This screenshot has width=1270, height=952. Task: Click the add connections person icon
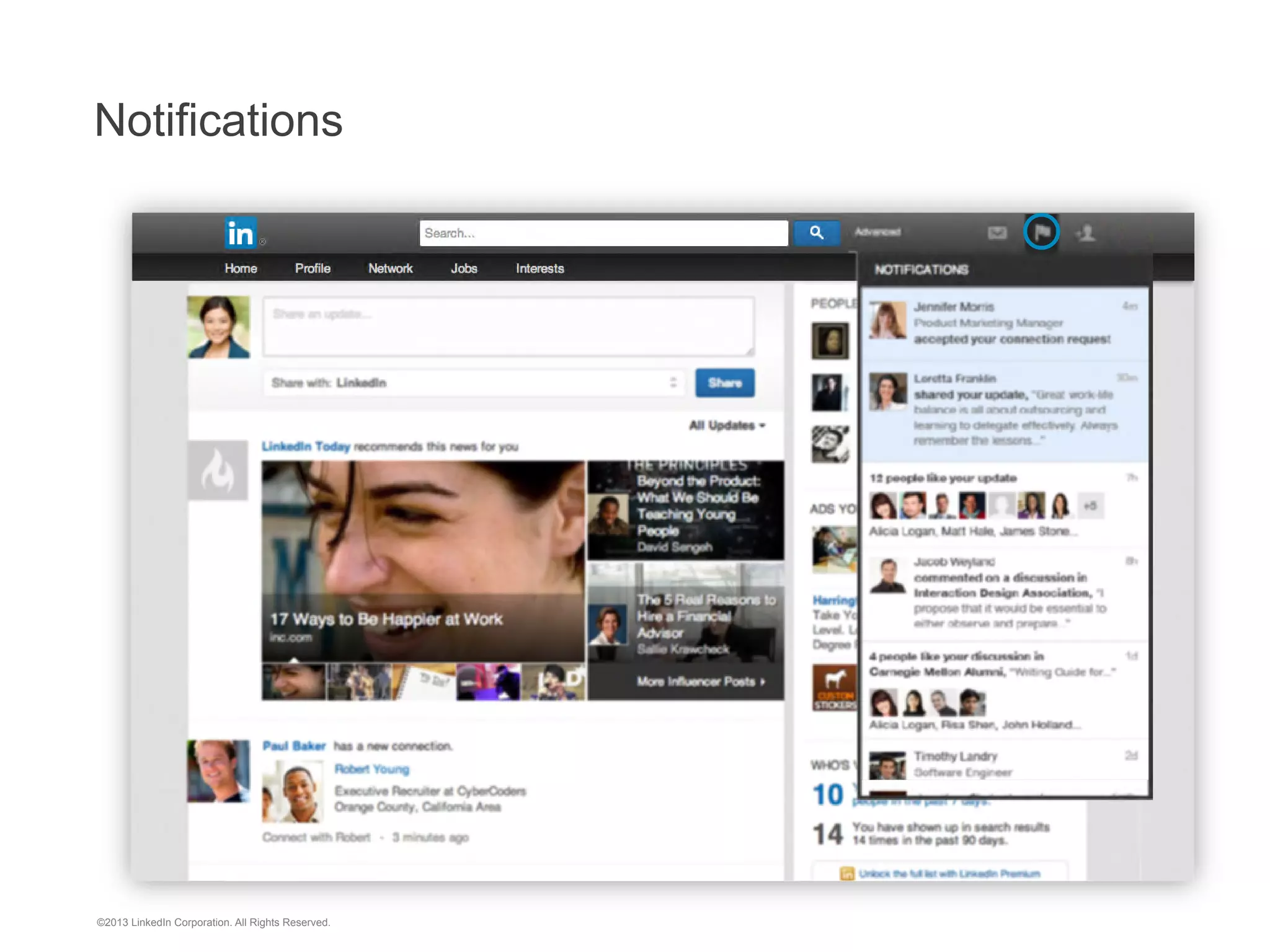1086,233
